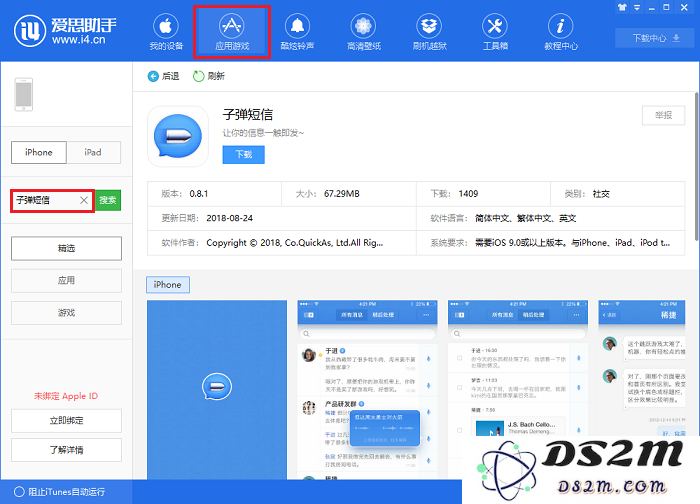
Task: Click the software language value text
Action: tap(525, 218)
